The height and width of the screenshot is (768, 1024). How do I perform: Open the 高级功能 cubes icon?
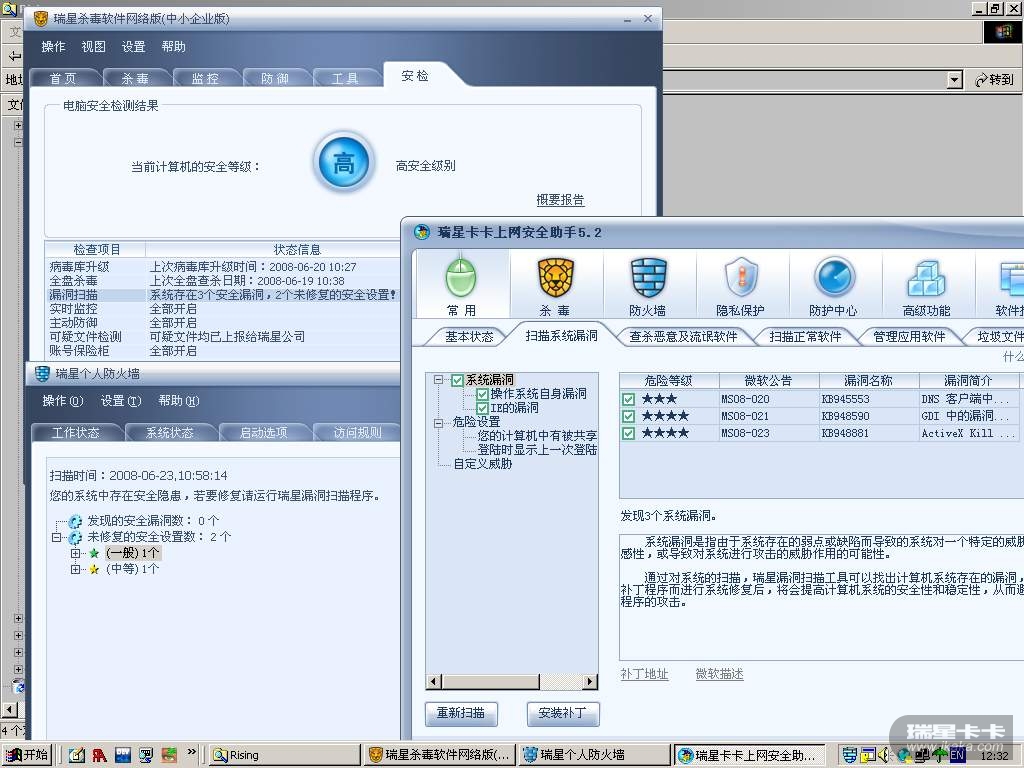pos(927,279)
